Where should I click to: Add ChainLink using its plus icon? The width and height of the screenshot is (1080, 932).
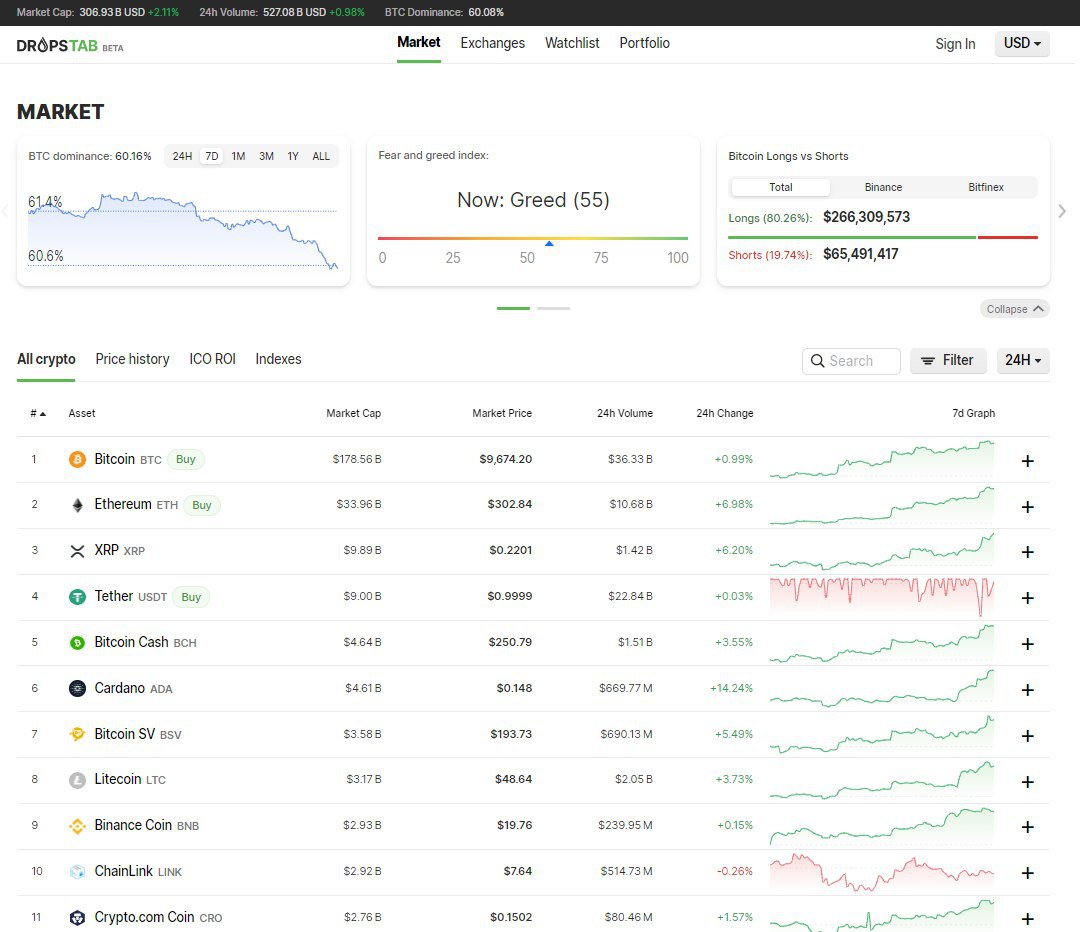pos(1028,873)
